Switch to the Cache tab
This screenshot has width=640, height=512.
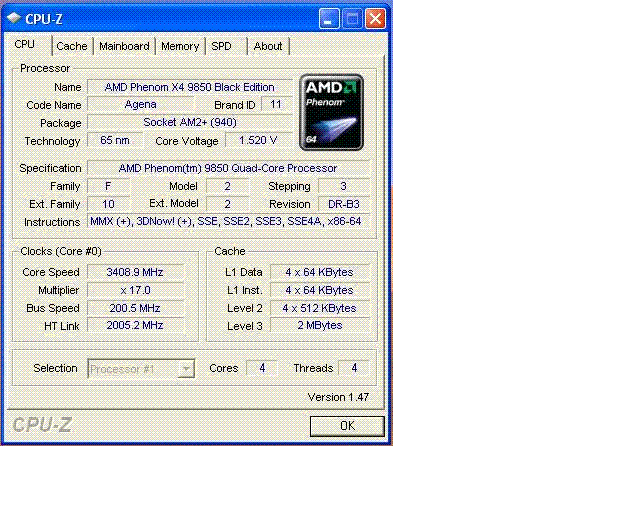(72, 46)
